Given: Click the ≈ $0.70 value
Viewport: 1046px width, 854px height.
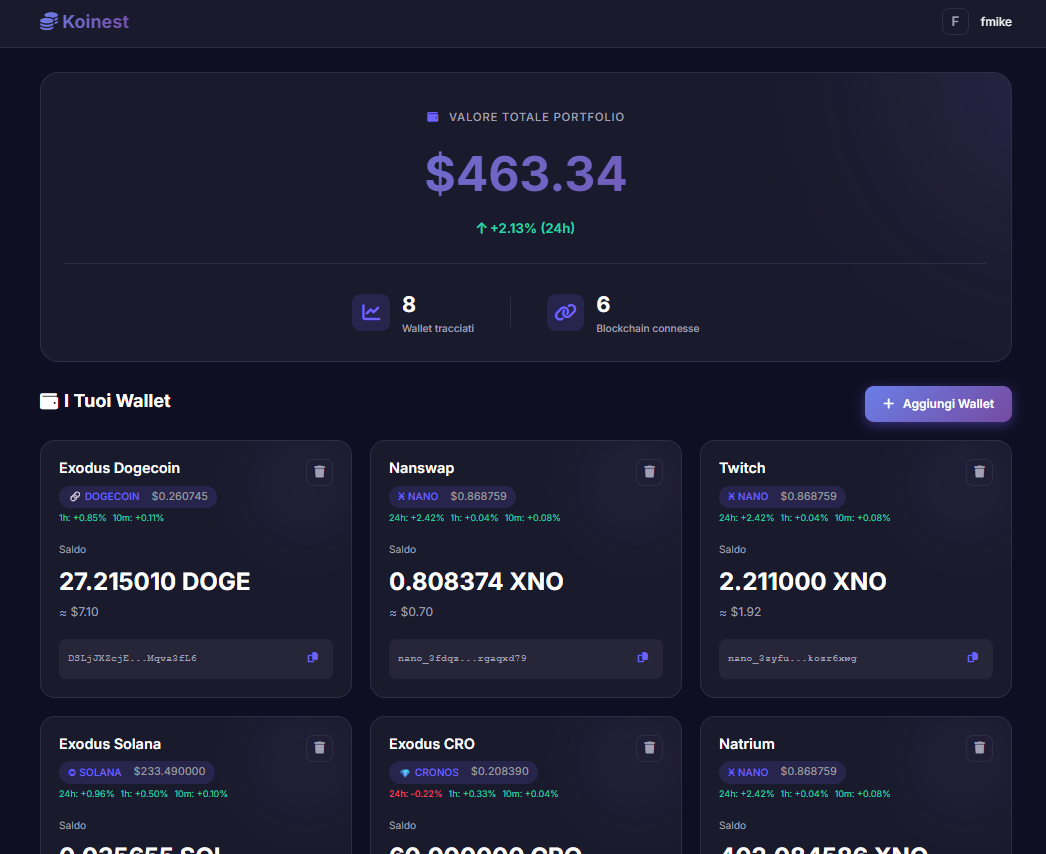Looking at the screenshot, I should (x=411, y=612).
